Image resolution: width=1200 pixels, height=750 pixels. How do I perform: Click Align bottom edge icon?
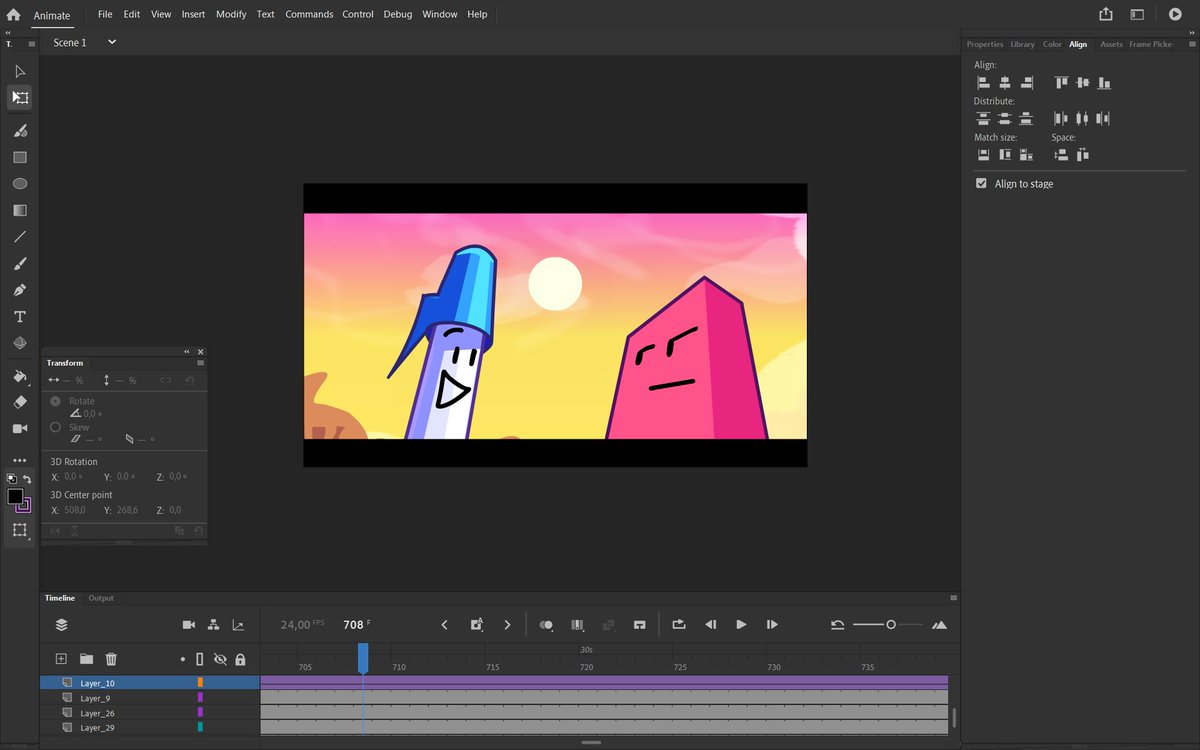click(x=1104, y=83)
